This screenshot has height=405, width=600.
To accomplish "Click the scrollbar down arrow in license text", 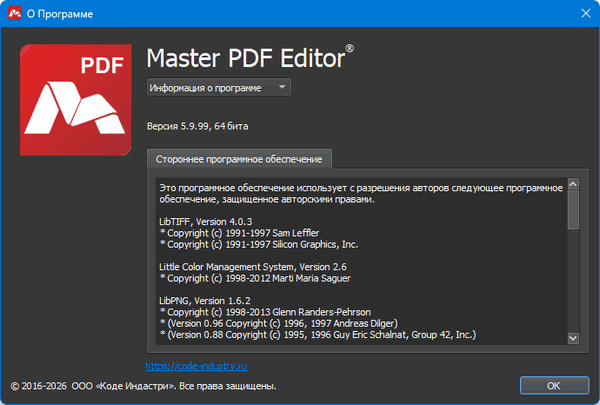I will [573, 338].
